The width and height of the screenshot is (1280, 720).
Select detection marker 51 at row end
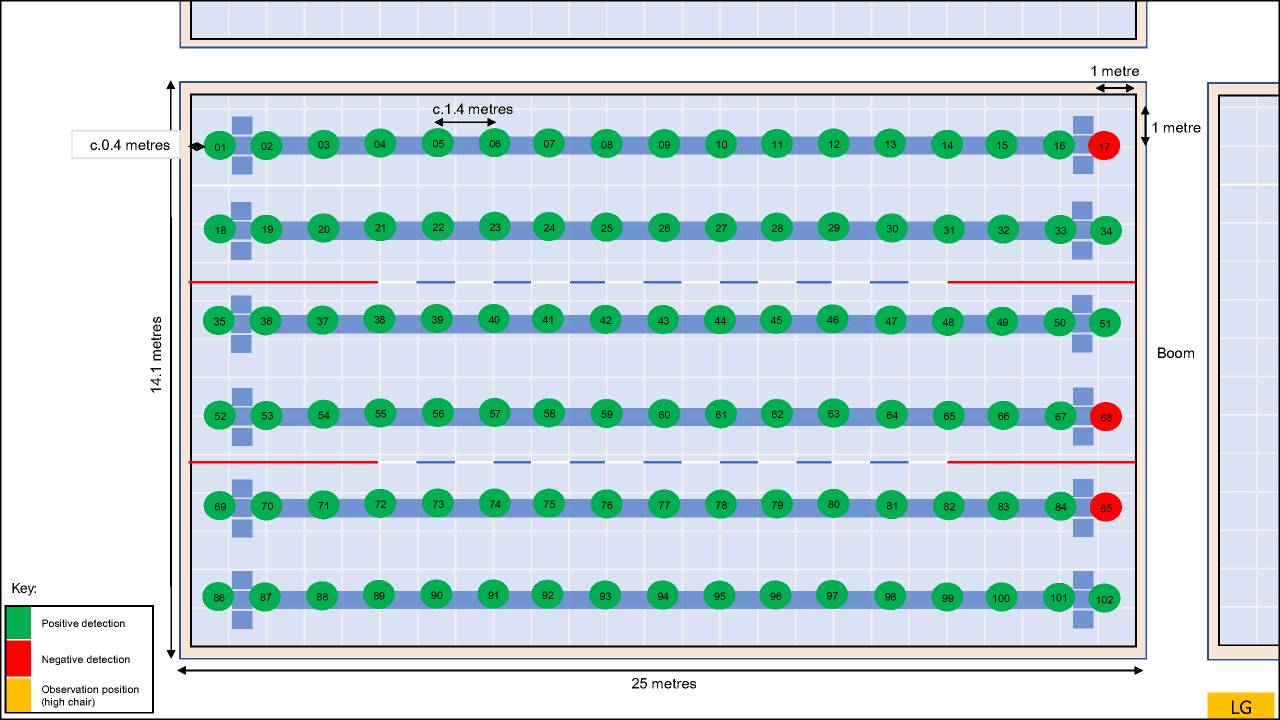point(1106,323)
